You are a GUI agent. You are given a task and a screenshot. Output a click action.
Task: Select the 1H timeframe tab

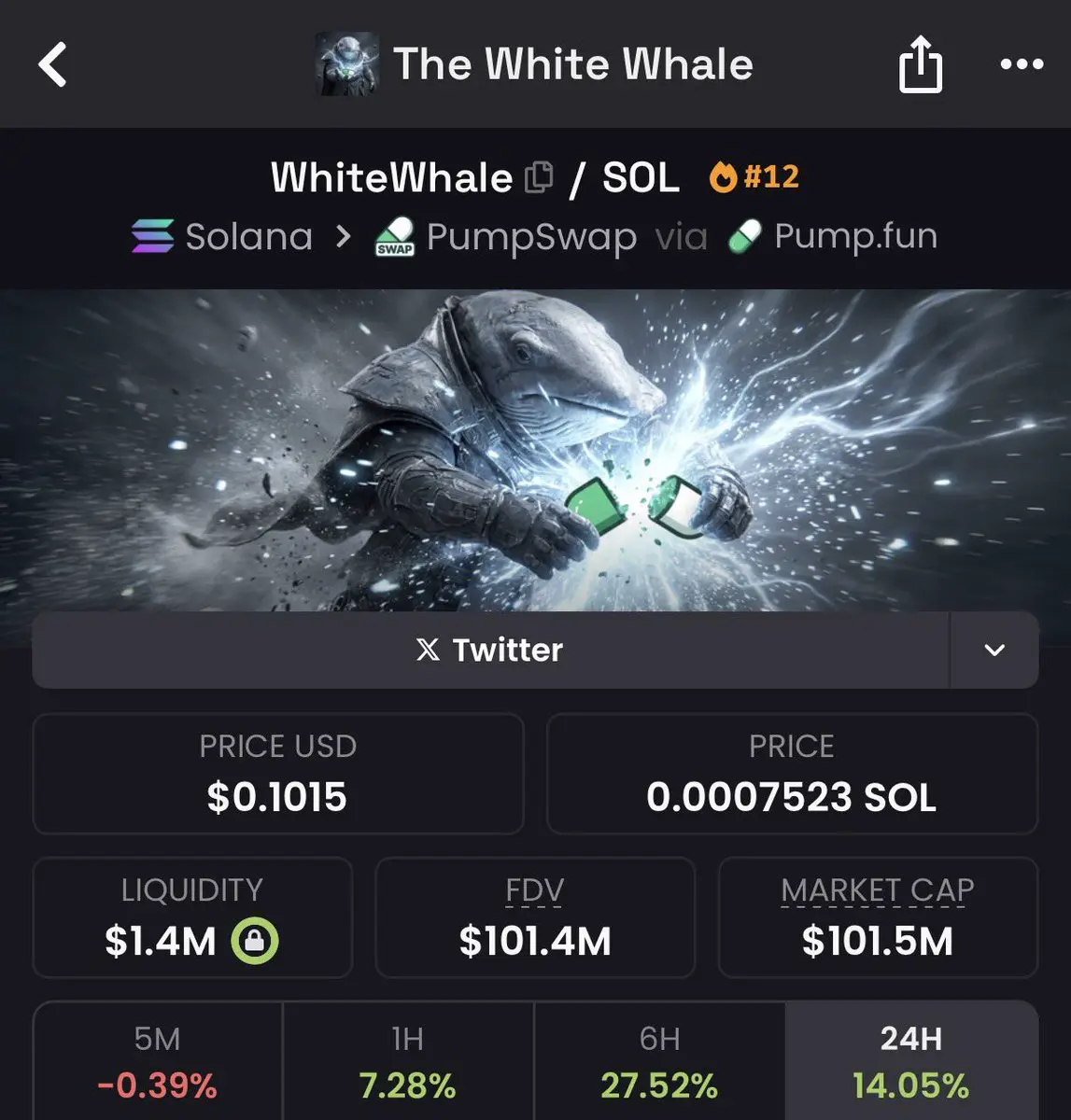408,1062
